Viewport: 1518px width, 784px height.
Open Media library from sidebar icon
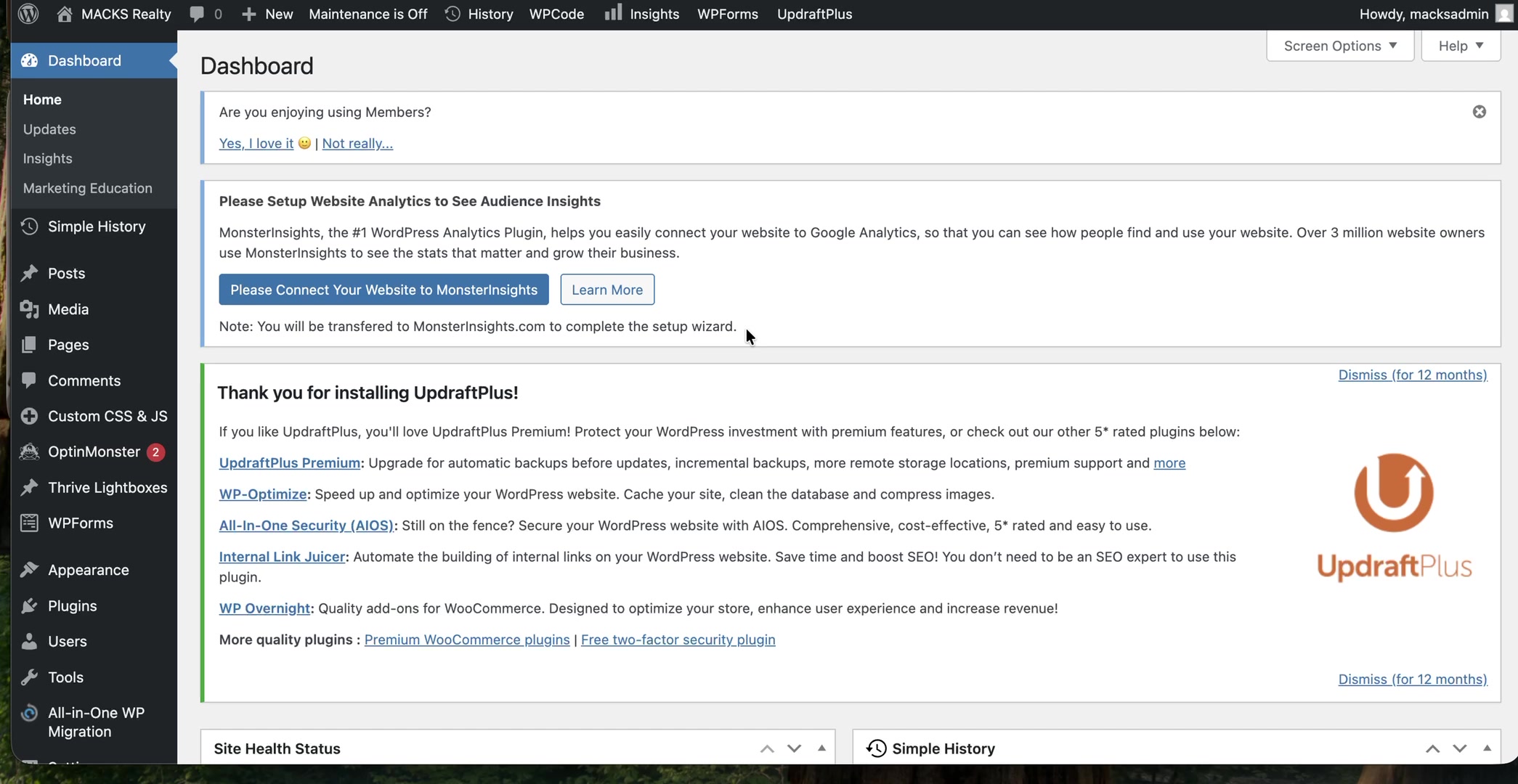click(x=29, y=309)
